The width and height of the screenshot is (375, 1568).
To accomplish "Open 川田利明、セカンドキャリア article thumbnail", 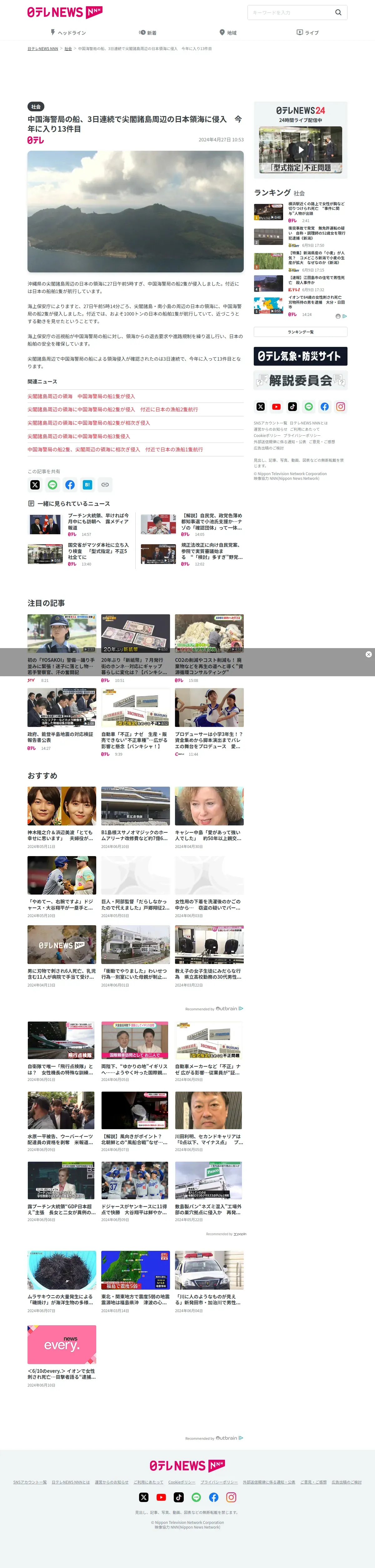I will (x=208, y=1110).
